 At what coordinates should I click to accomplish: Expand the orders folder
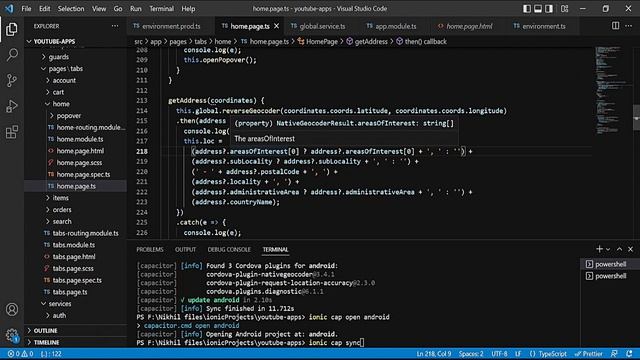(x=76, y=210)
